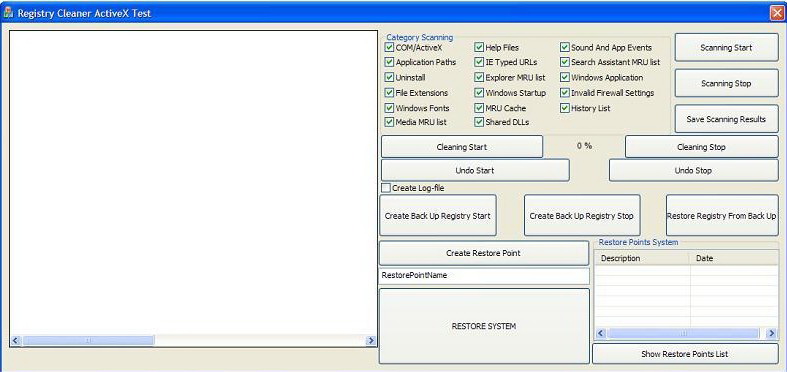Toggle Media MRU list checkbox
This screenshot has height=372, width=787.
(389, 122)
